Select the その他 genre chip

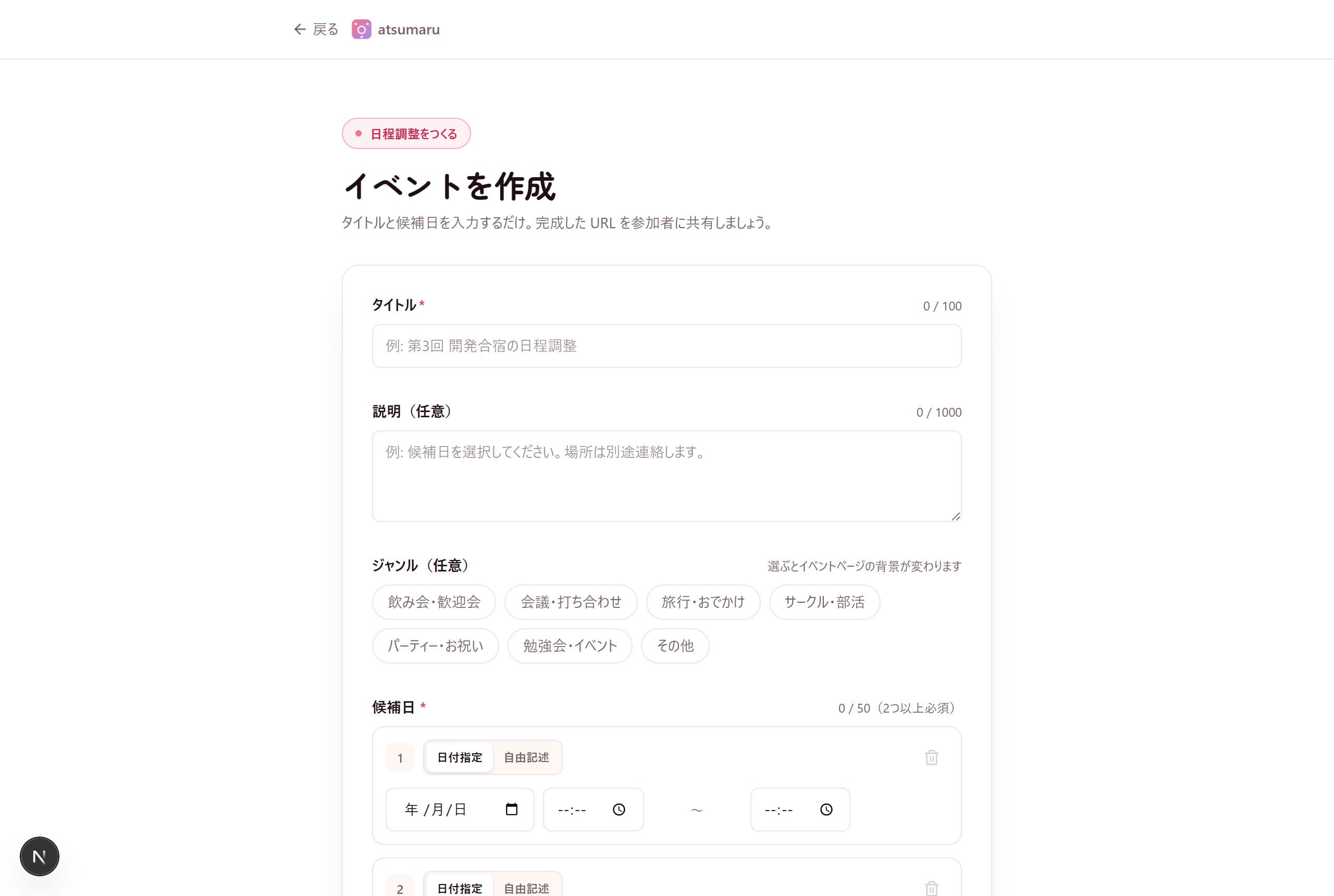(675, 646)
